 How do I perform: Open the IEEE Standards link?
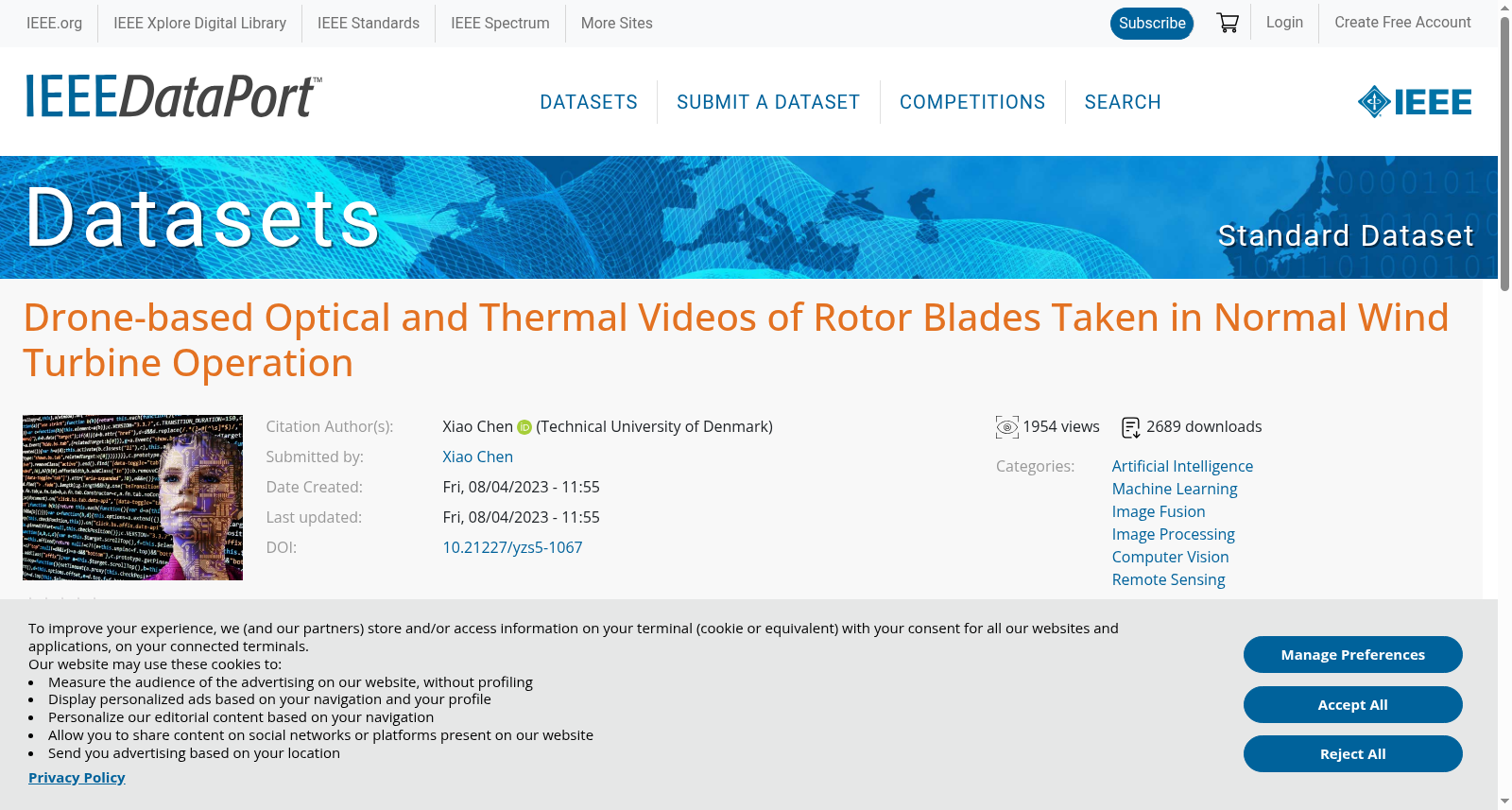(x=369, y=23)
